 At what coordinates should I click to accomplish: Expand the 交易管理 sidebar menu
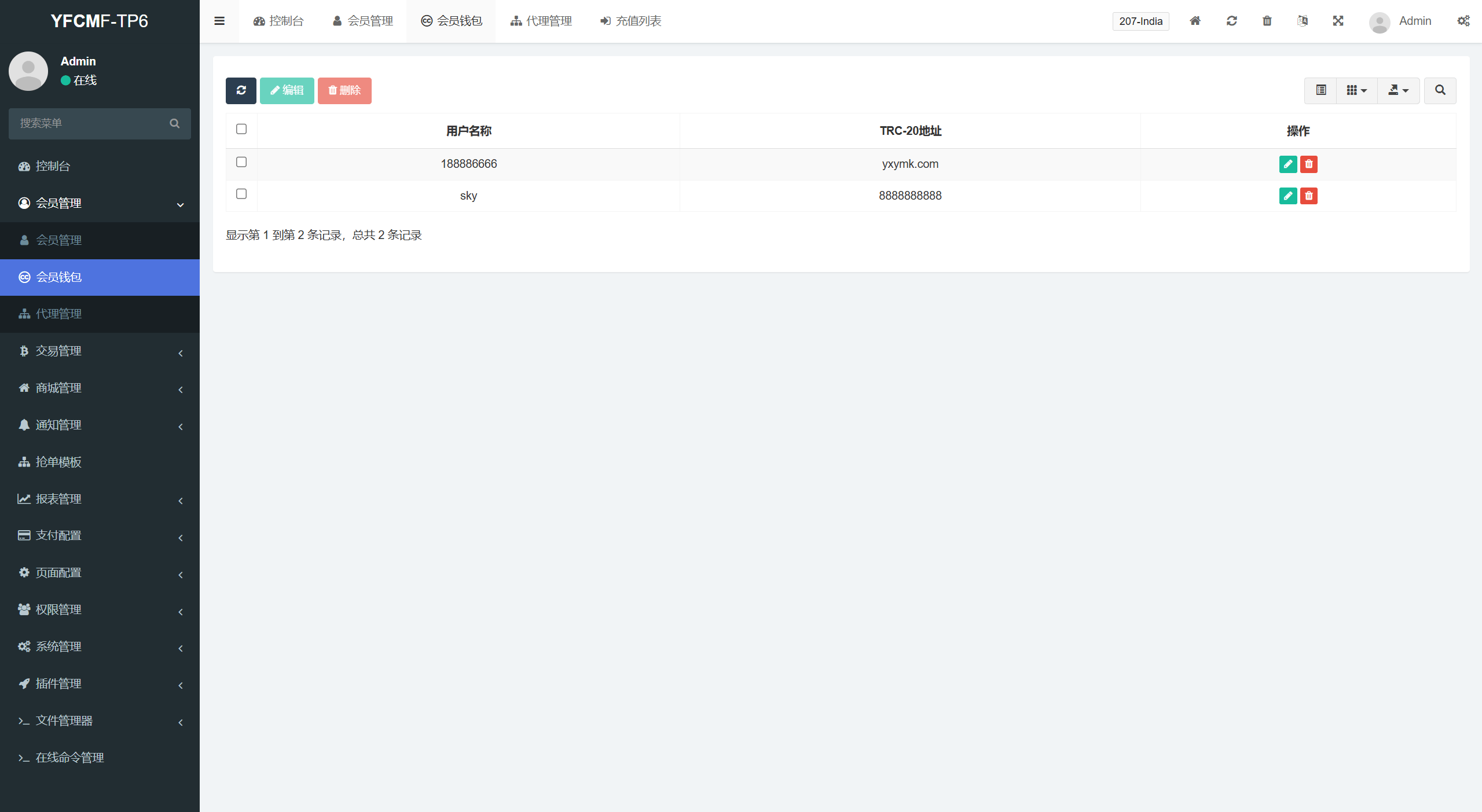(x=100, y=351)
